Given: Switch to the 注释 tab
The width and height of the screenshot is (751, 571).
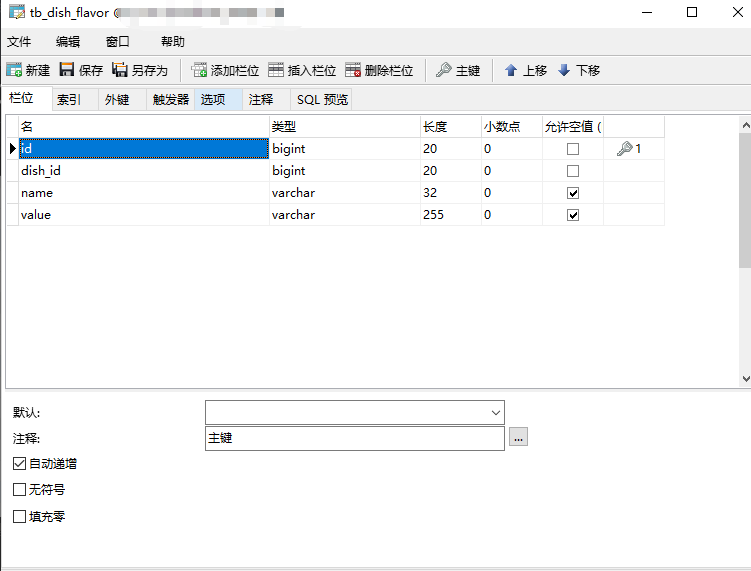Looking at the screenshot, I should [x=266, y=100].
